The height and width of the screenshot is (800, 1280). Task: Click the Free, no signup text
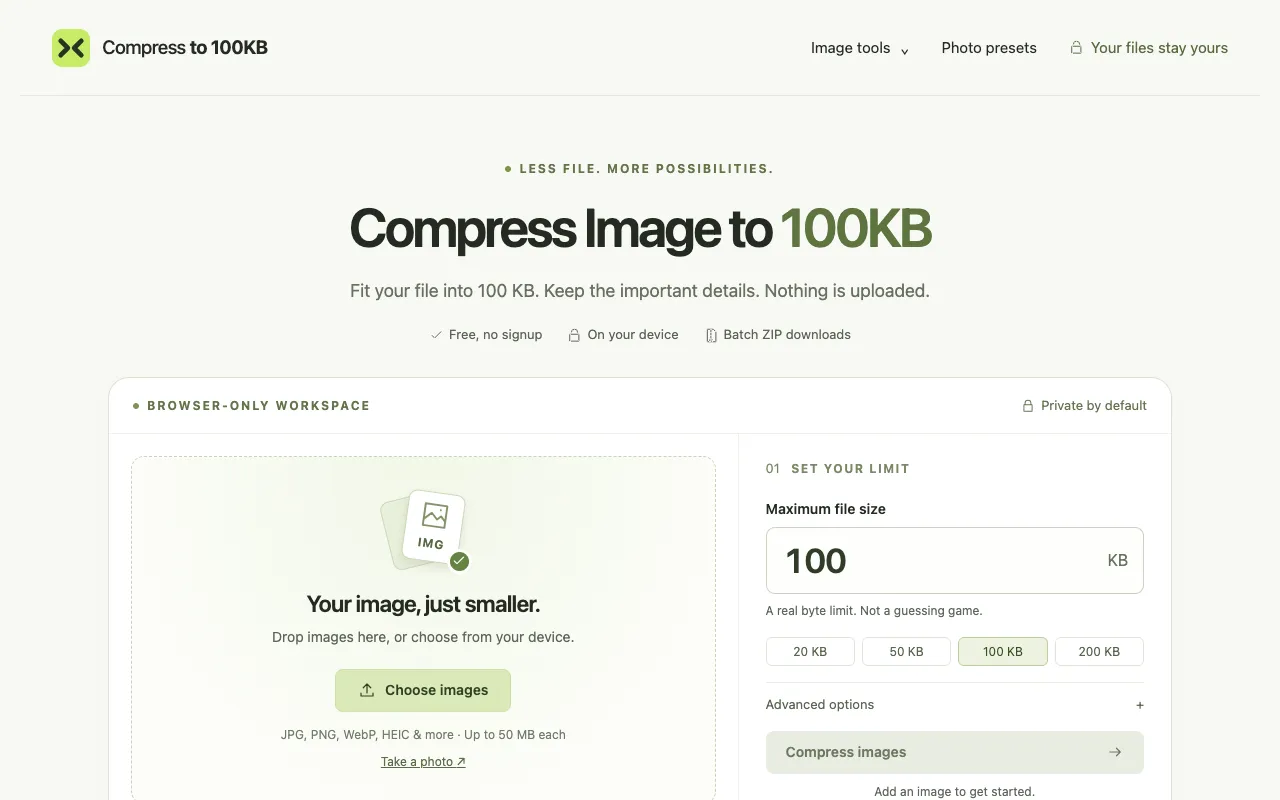(495, 335)
